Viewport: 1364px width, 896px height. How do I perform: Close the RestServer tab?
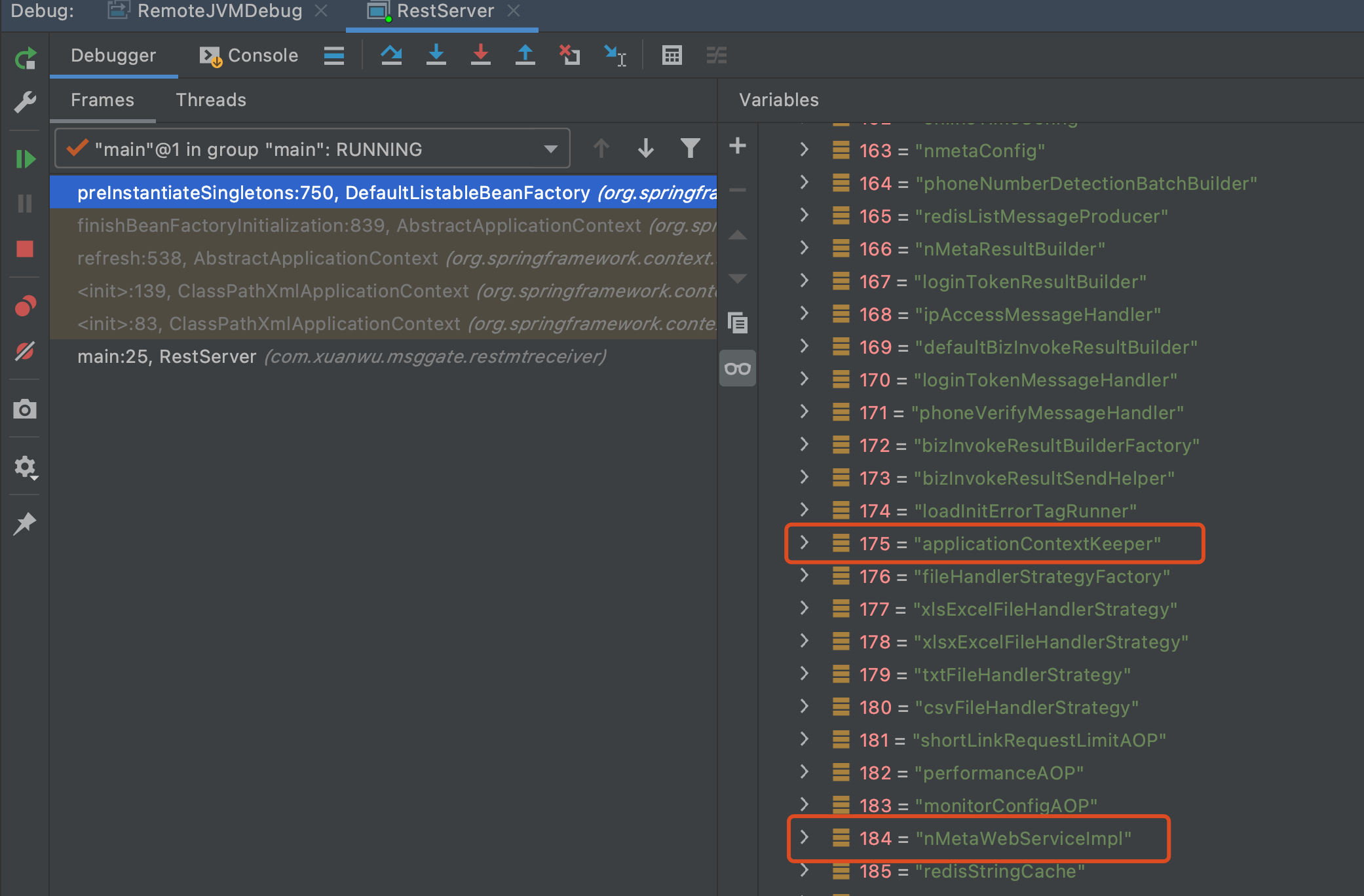(x=514, y=11)
